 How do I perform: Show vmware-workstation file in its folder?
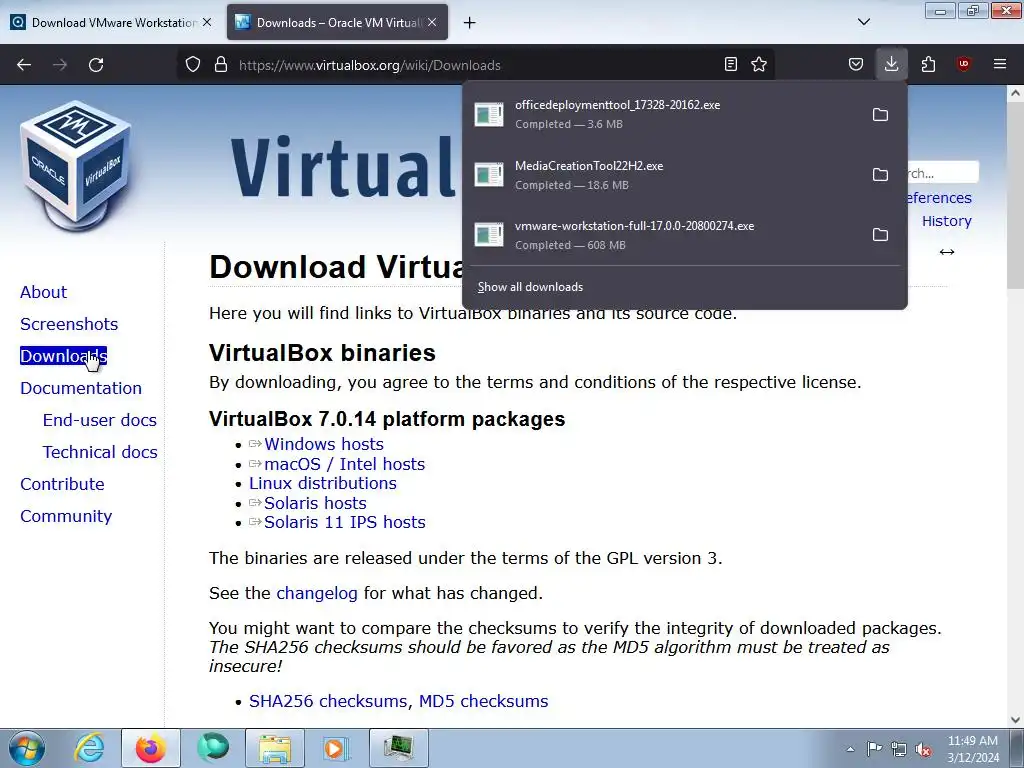880,235
